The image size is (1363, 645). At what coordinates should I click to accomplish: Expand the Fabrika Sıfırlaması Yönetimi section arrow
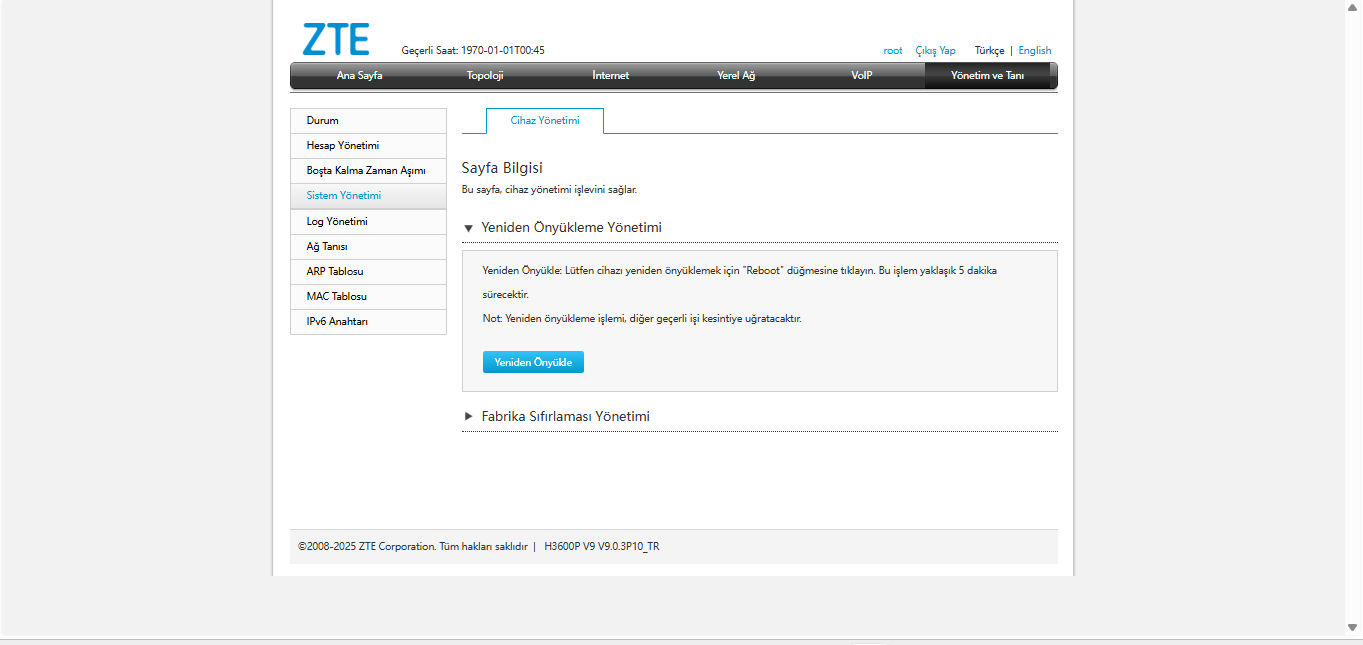click(x=468, y=416)
